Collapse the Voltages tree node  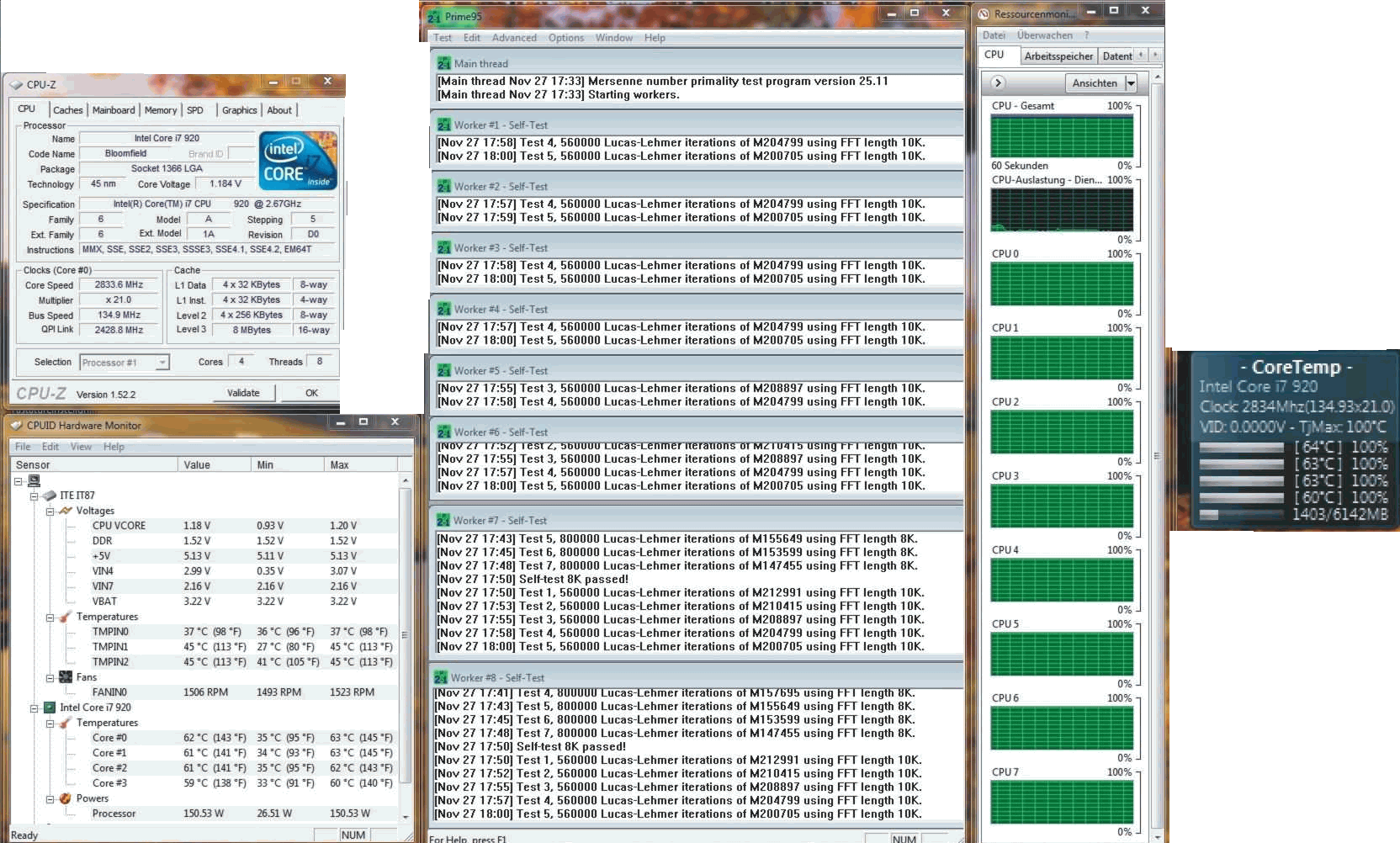click(50, 512)
